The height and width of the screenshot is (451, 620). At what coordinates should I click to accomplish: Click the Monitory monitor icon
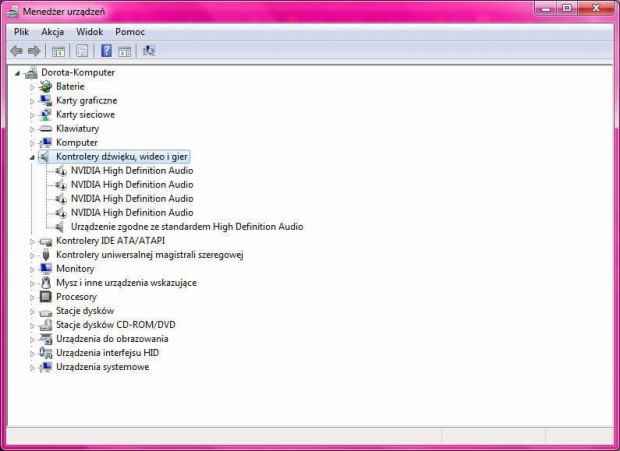(46, 269)
